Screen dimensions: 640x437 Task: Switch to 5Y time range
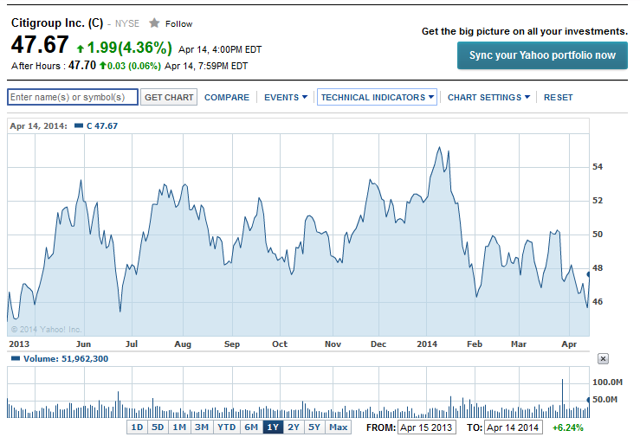click(x=314, y=427)
